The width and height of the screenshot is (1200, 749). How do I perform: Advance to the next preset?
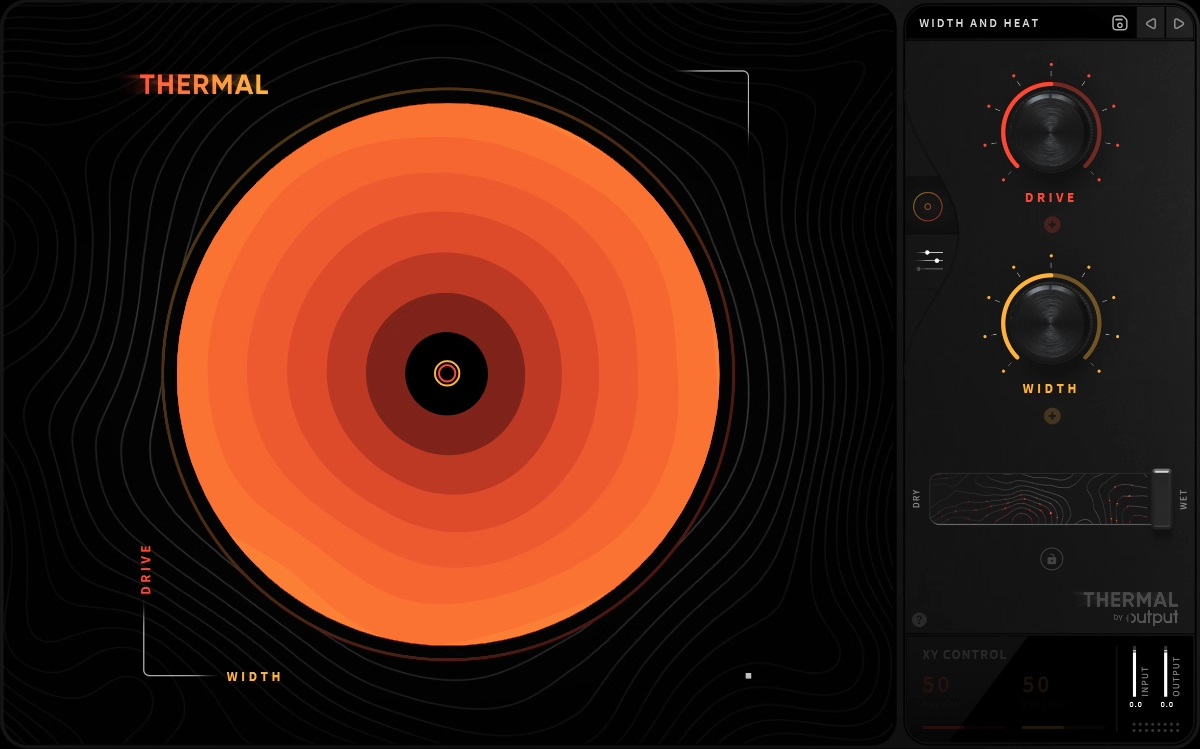1179,23
